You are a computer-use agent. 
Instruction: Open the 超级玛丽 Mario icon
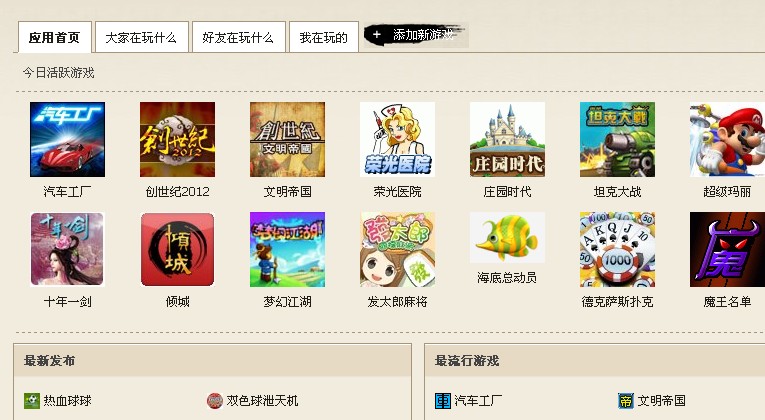(727, 140)
